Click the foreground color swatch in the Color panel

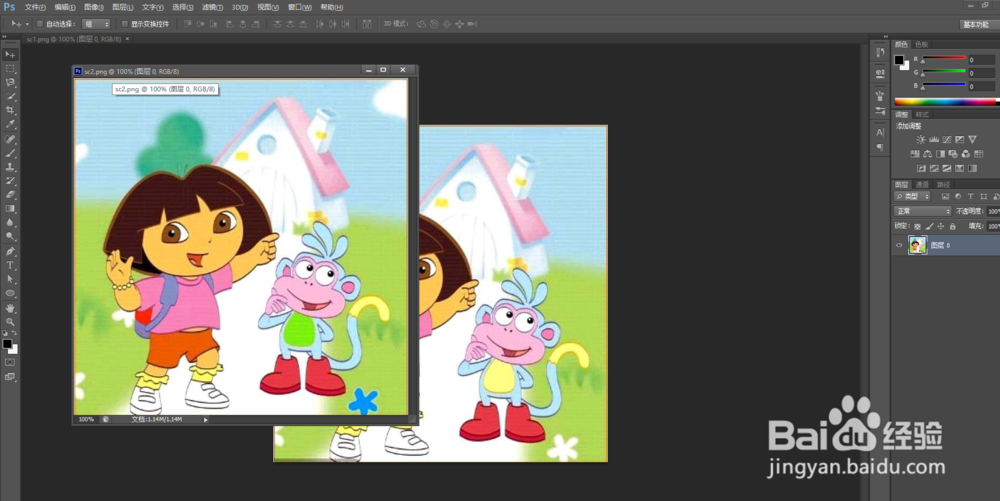899,60
